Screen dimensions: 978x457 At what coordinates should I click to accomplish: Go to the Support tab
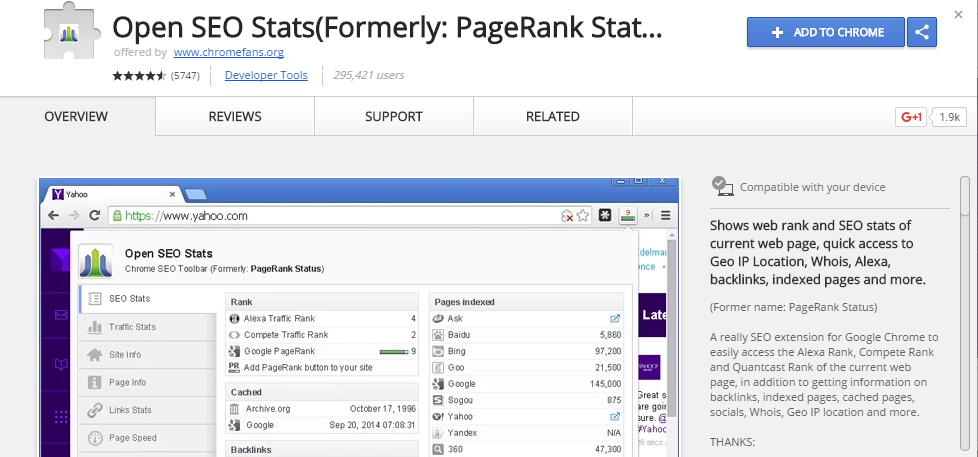pyautogui.click(x=393, y=117)
